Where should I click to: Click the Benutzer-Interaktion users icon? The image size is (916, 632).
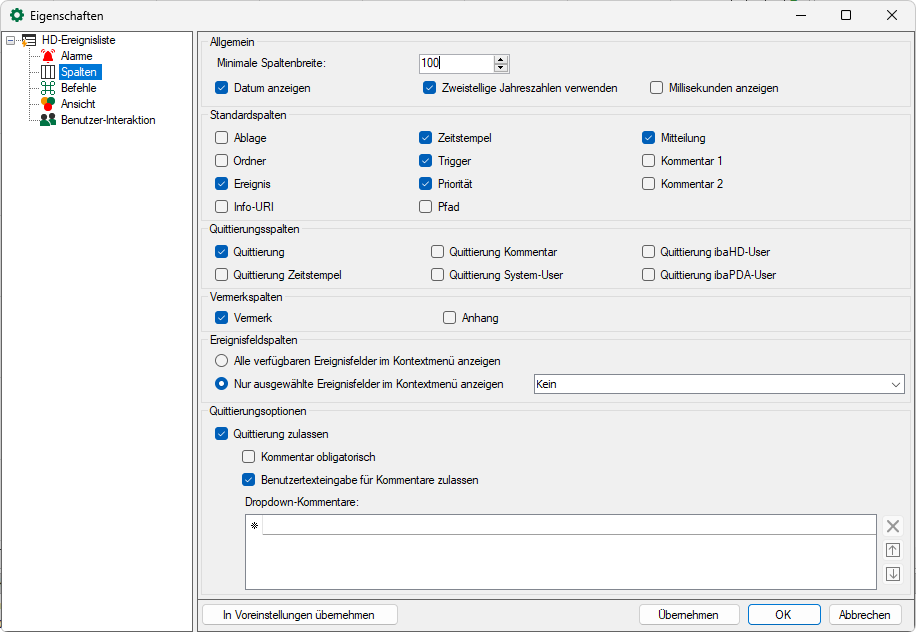(x=48, y=120)
